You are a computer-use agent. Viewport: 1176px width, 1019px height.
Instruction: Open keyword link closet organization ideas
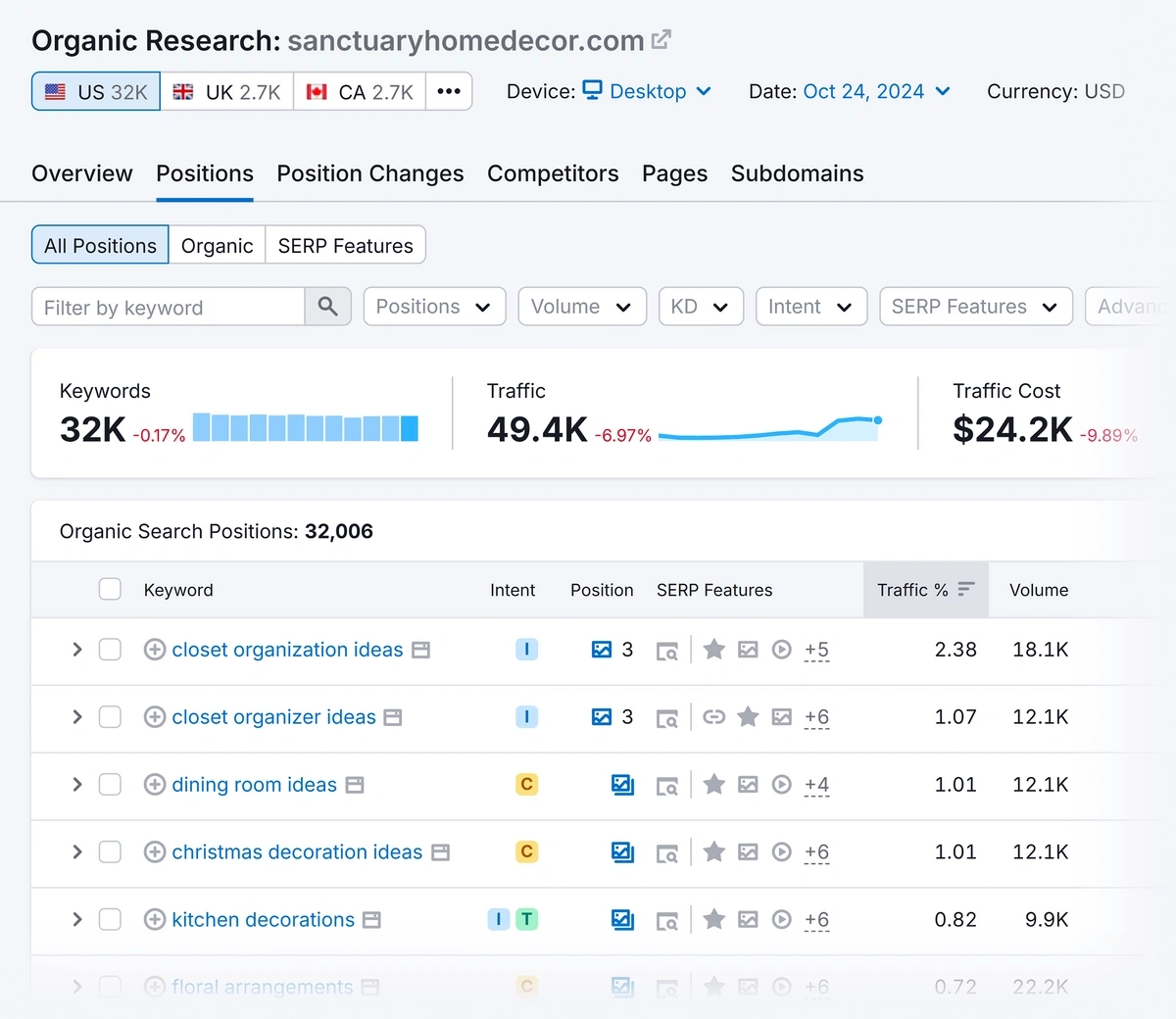click(x=287, y=650)
